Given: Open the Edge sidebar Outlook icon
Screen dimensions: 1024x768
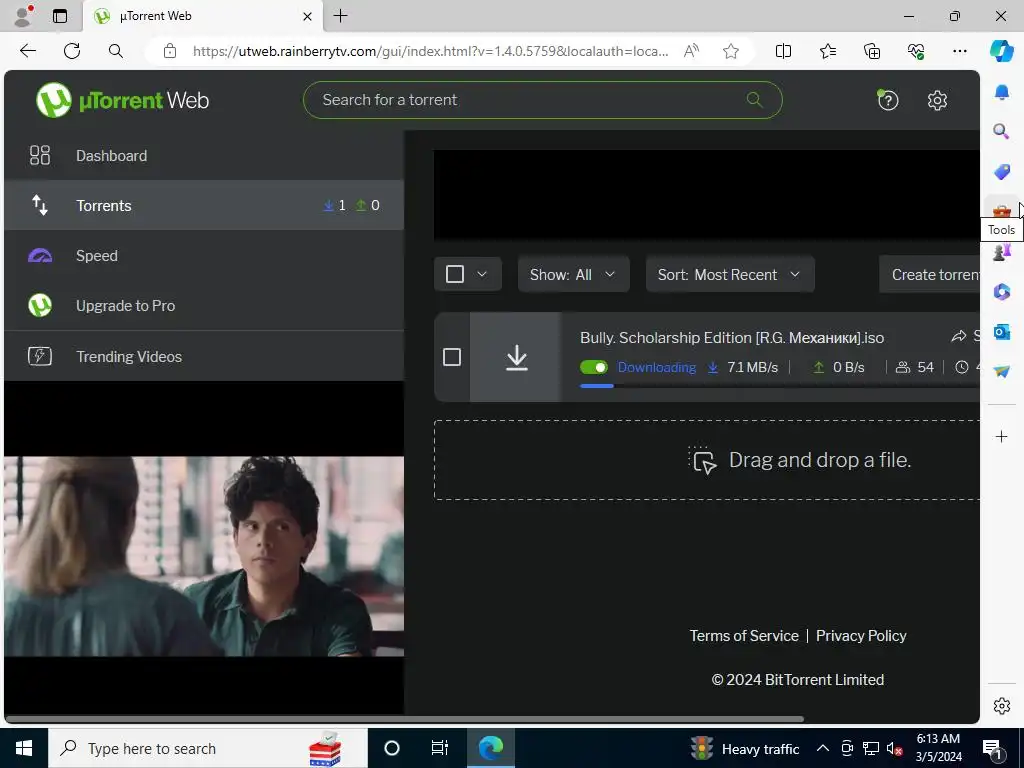Looking at the screenshot, I should (x=1001, y=332).
